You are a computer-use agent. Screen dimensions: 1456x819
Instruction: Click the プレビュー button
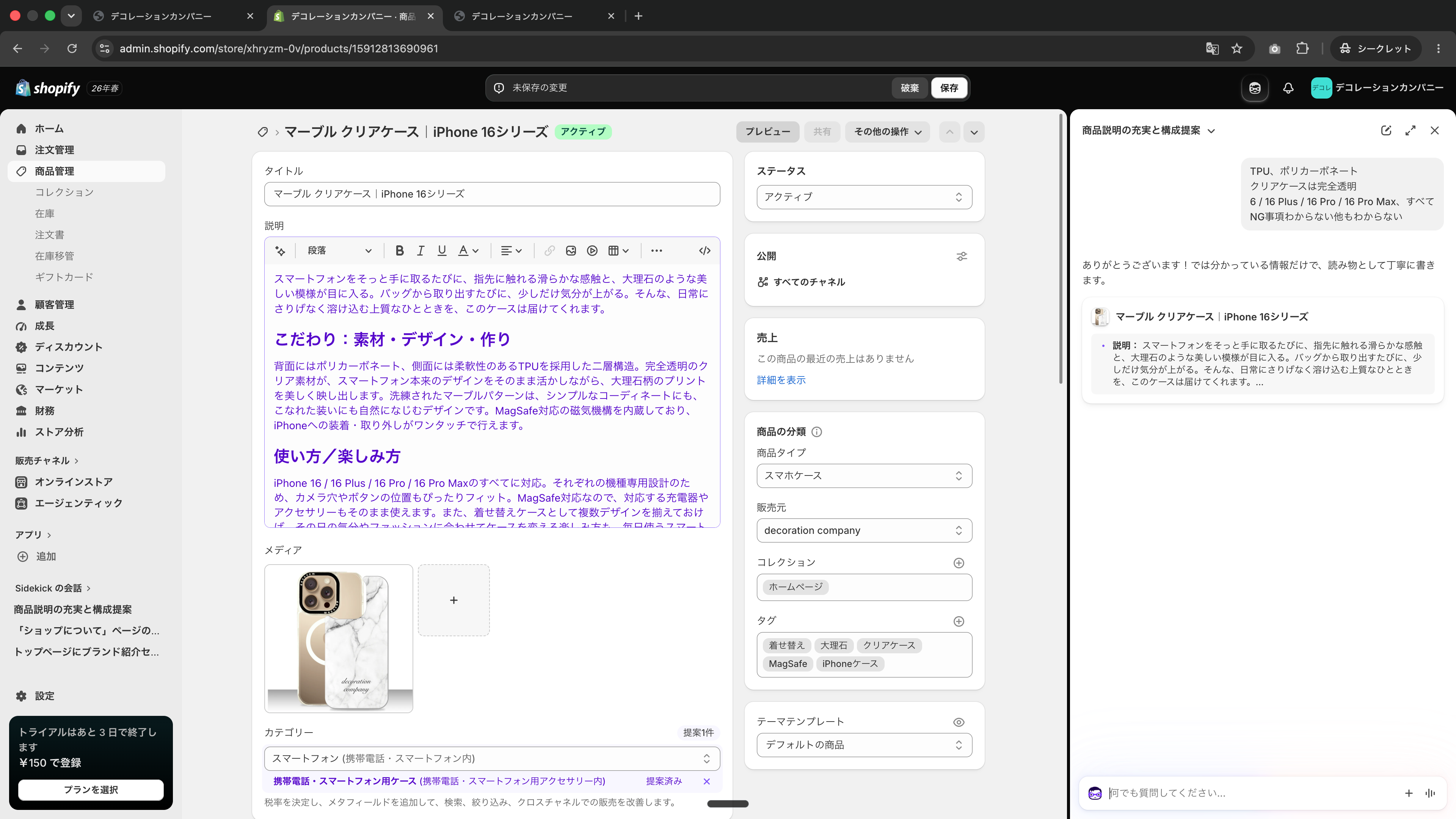click(x=767, y=132)
